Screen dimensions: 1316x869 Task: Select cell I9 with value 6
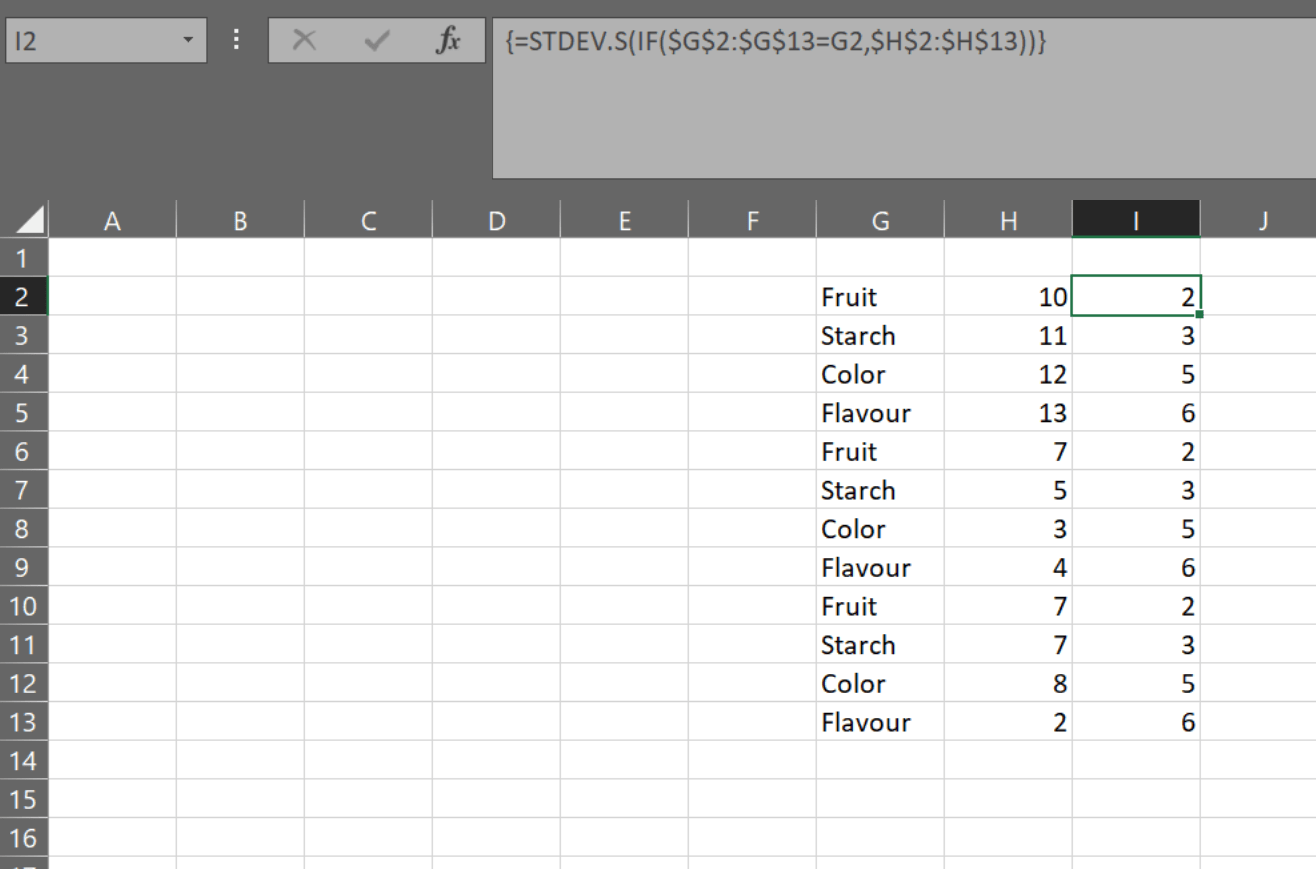(1136, 568)
